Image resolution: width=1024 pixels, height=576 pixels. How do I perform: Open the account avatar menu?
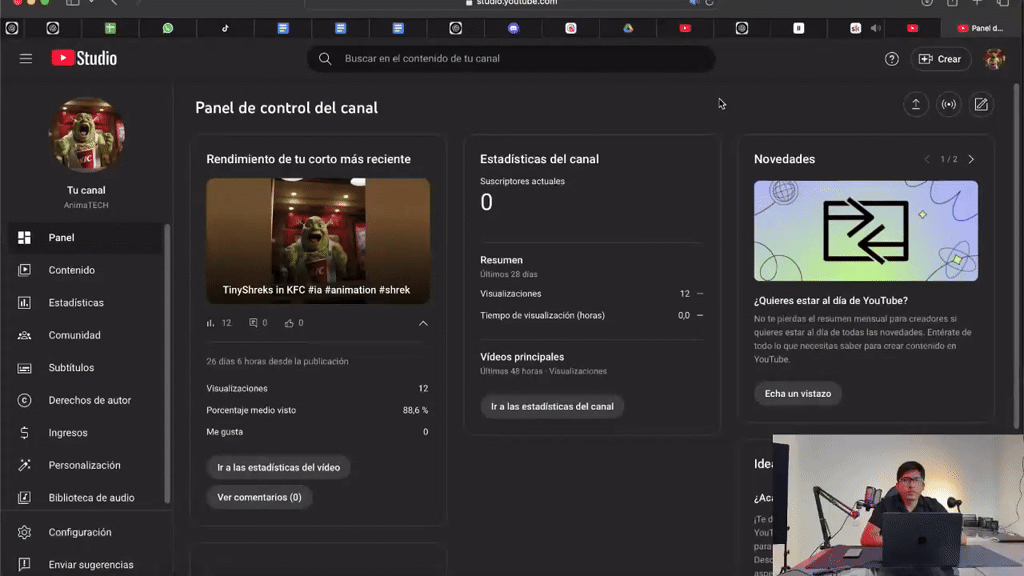(995, 59)
